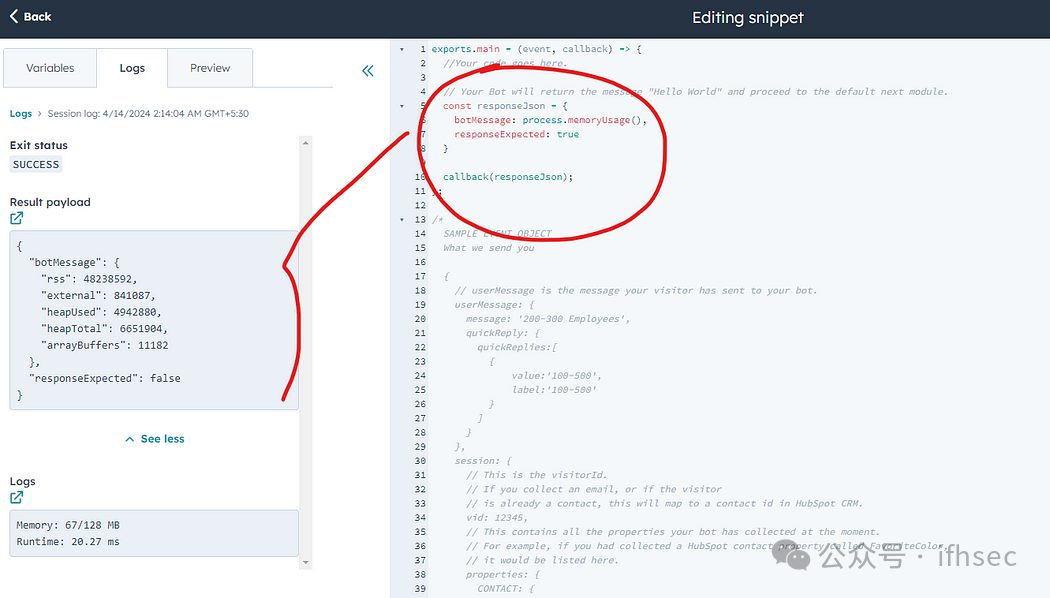
Task: Click the Exit status heading
Action: click(x=39, y=145)
